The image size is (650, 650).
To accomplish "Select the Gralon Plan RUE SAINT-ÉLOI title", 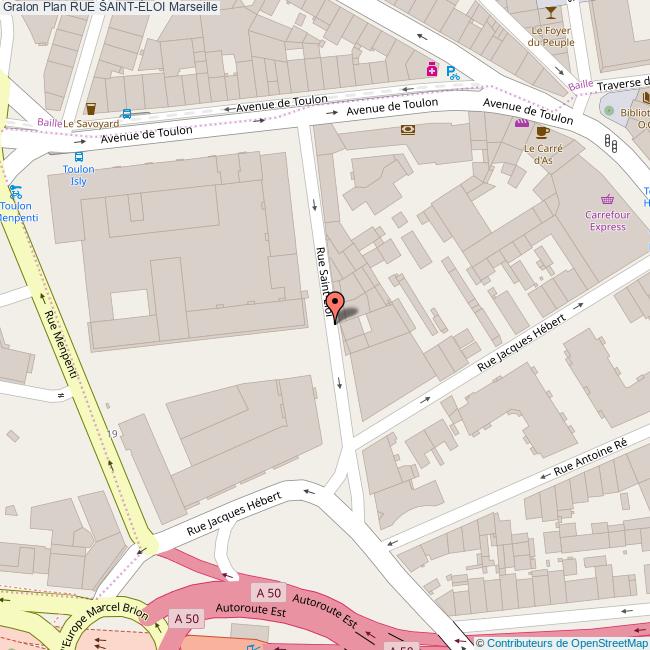I will (x=110, y=7).
